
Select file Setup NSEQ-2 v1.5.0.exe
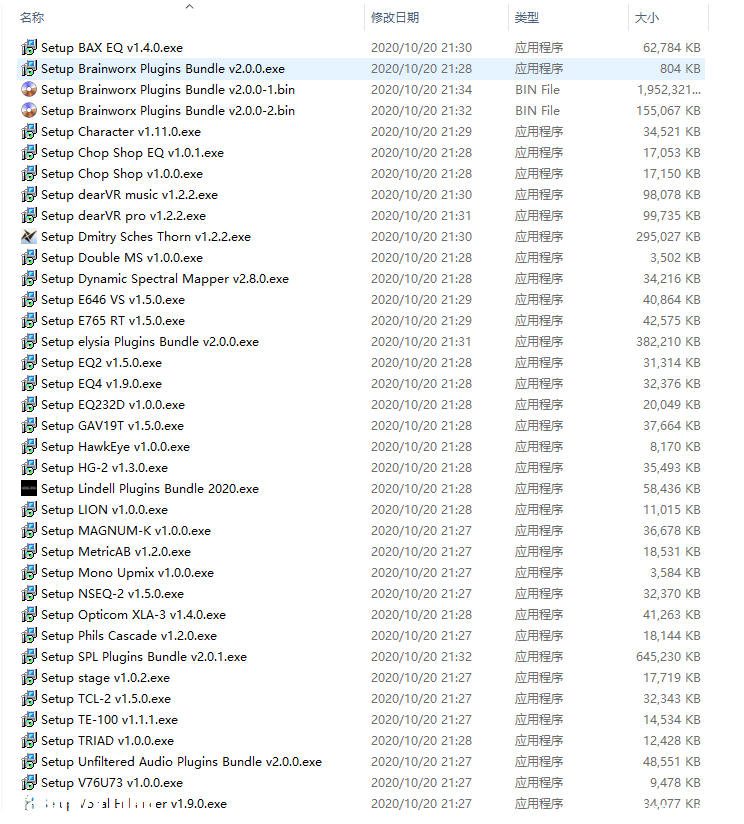pos(112,594)
